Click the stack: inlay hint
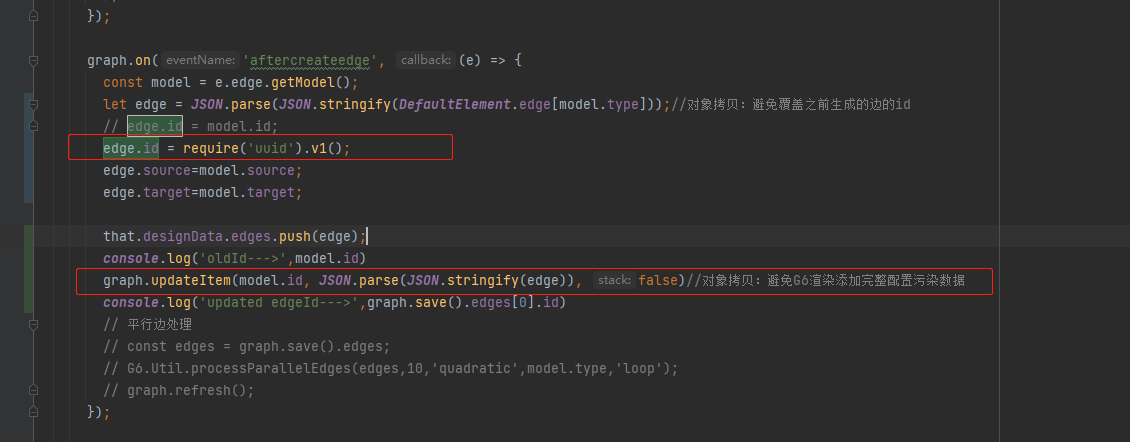The width and height of the screenshot is (1130, 442). pyautogui.click(x=615, y=280)
